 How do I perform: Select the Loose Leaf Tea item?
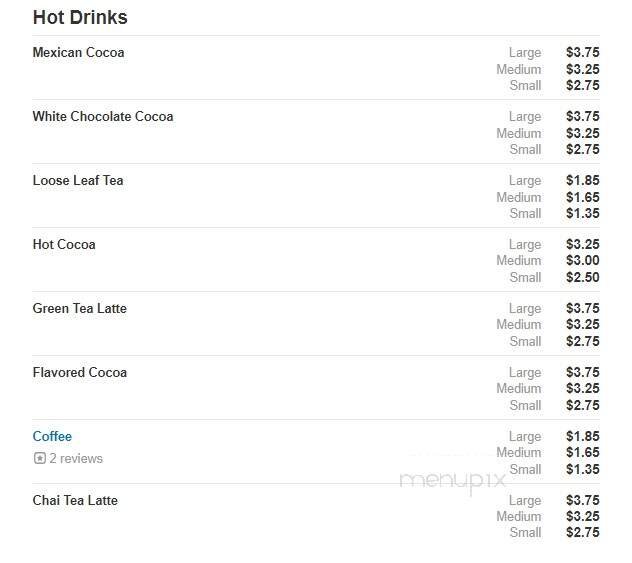pos(77,180)
